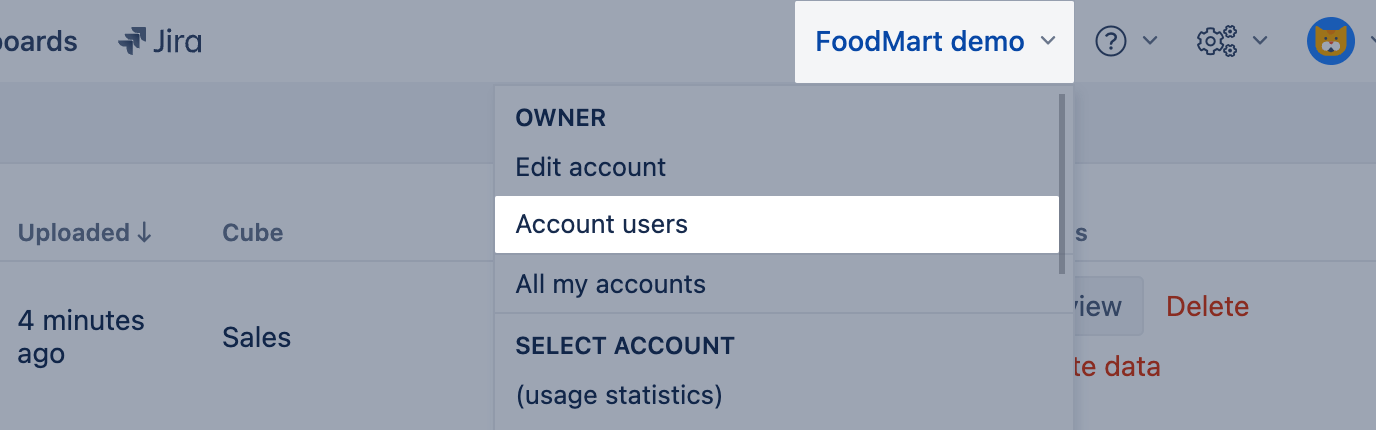The width and height of the screenshot is (1376, 430).
Task: Expand the chevron beside the help icon
Action: (1150, 41)
